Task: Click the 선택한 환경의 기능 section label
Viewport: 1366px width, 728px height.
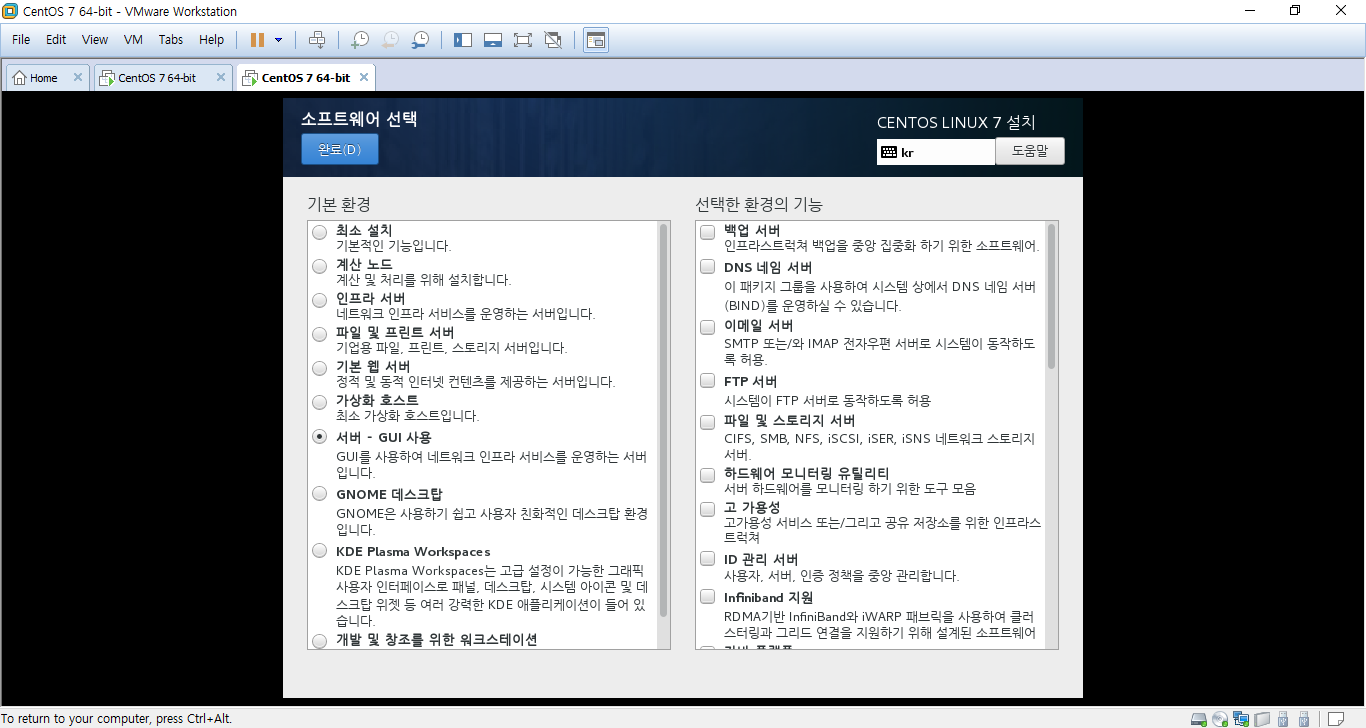Action: [759, 204]
